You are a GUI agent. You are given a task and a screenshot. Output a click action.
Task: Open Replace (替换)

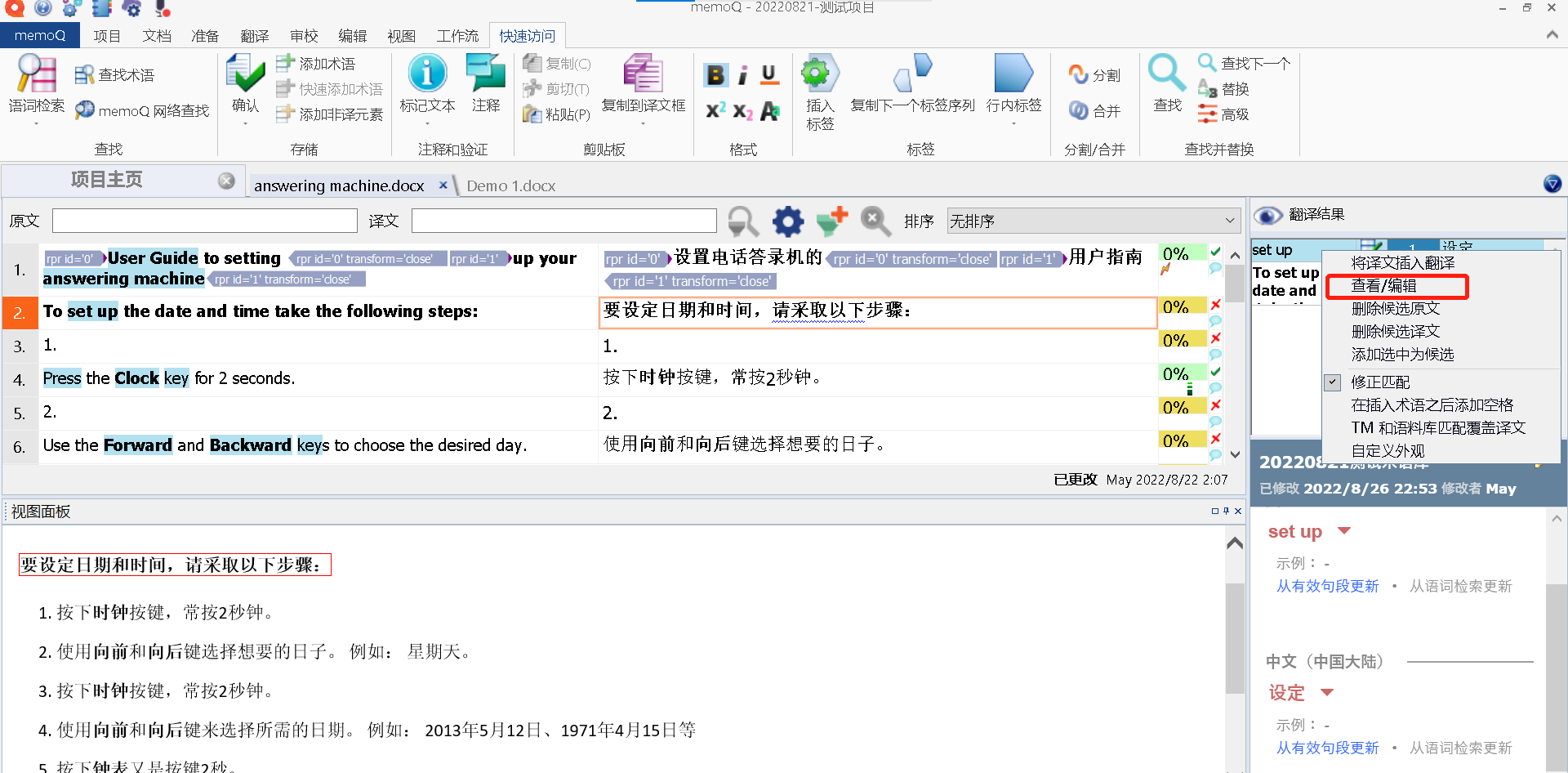tap(1223, 88)
